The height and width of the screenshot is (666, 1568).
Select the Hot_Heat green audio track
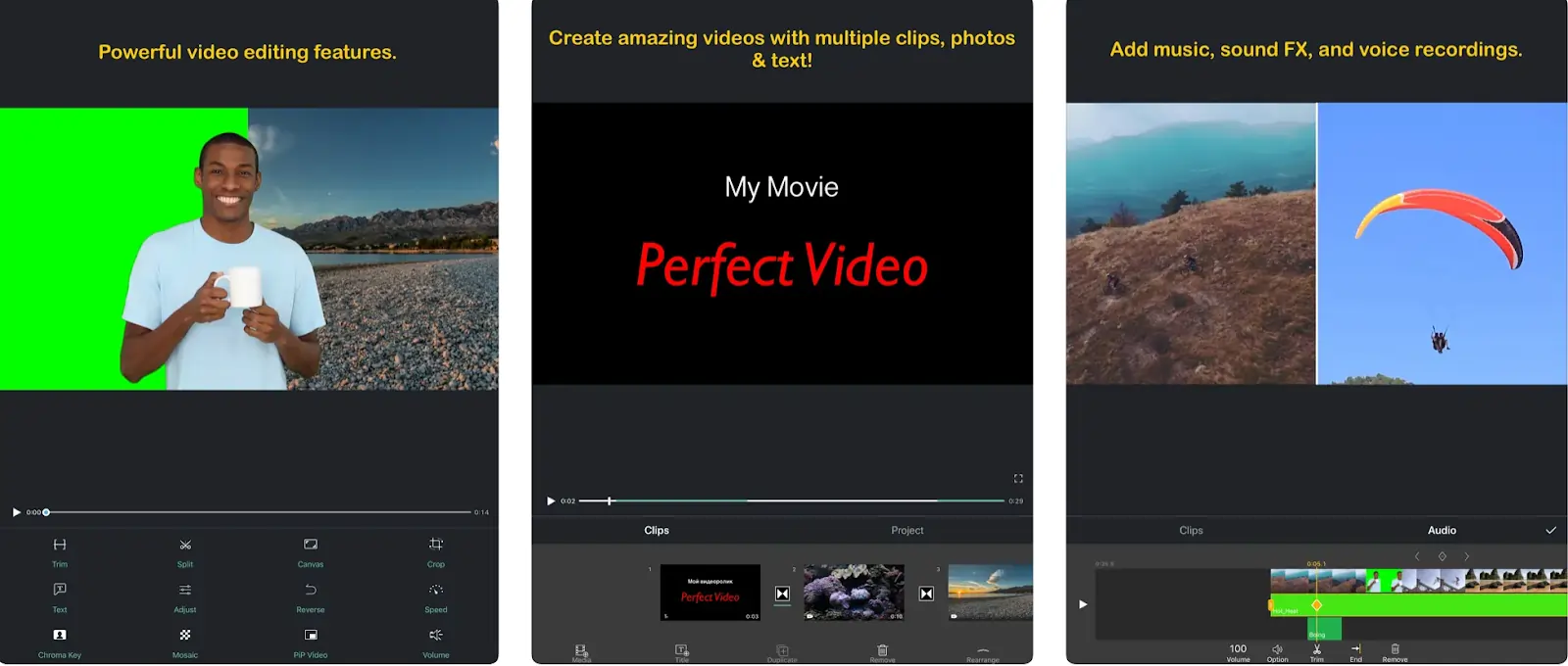1419,605
